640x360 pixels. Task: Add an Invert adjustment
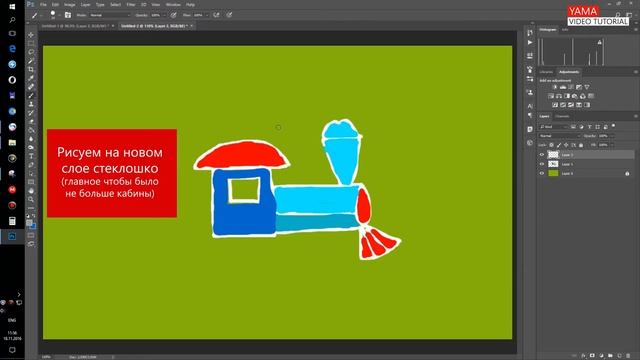555,105
